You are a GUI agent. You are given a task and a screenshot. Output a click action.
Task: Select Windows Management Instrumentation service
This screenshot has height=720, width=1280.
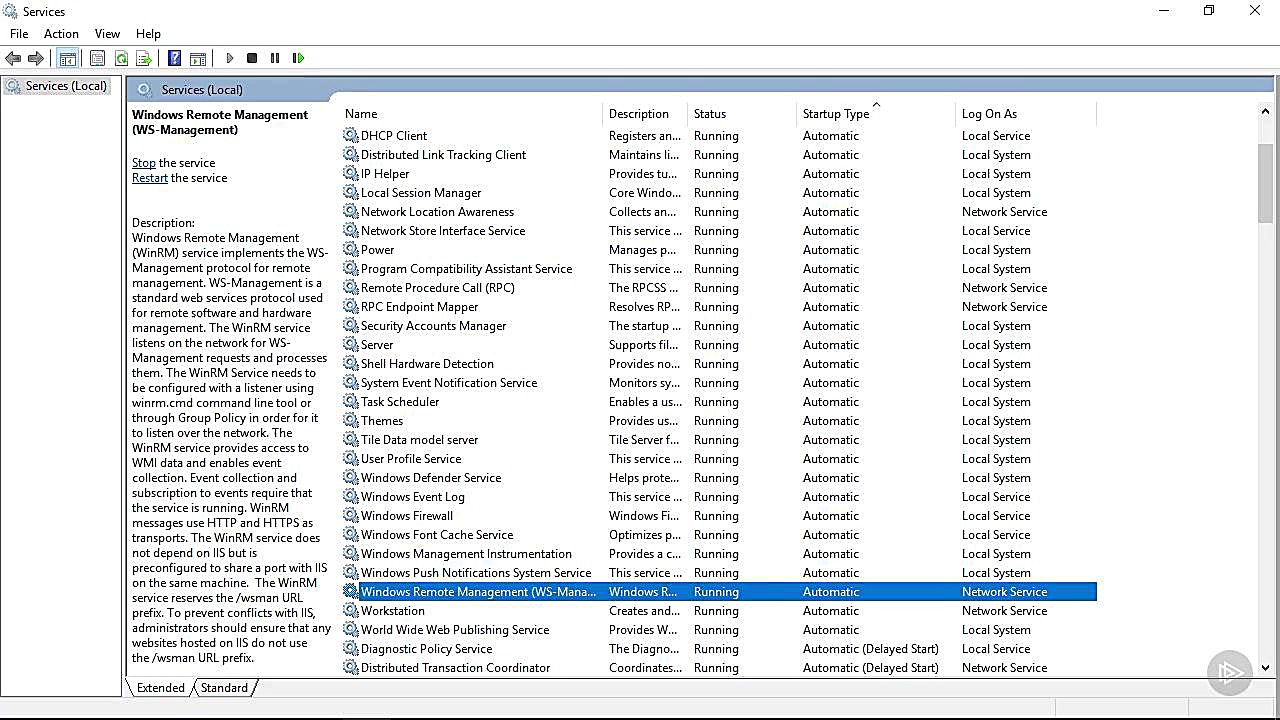click(718, 553)
